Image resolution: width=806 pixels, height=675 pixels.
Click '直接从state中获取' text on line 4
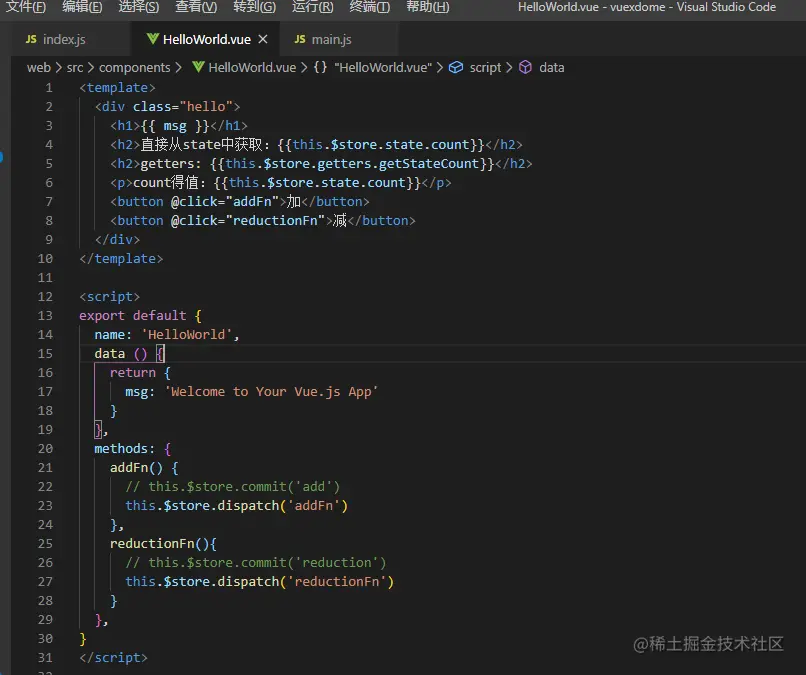click(x=201, y=144)
